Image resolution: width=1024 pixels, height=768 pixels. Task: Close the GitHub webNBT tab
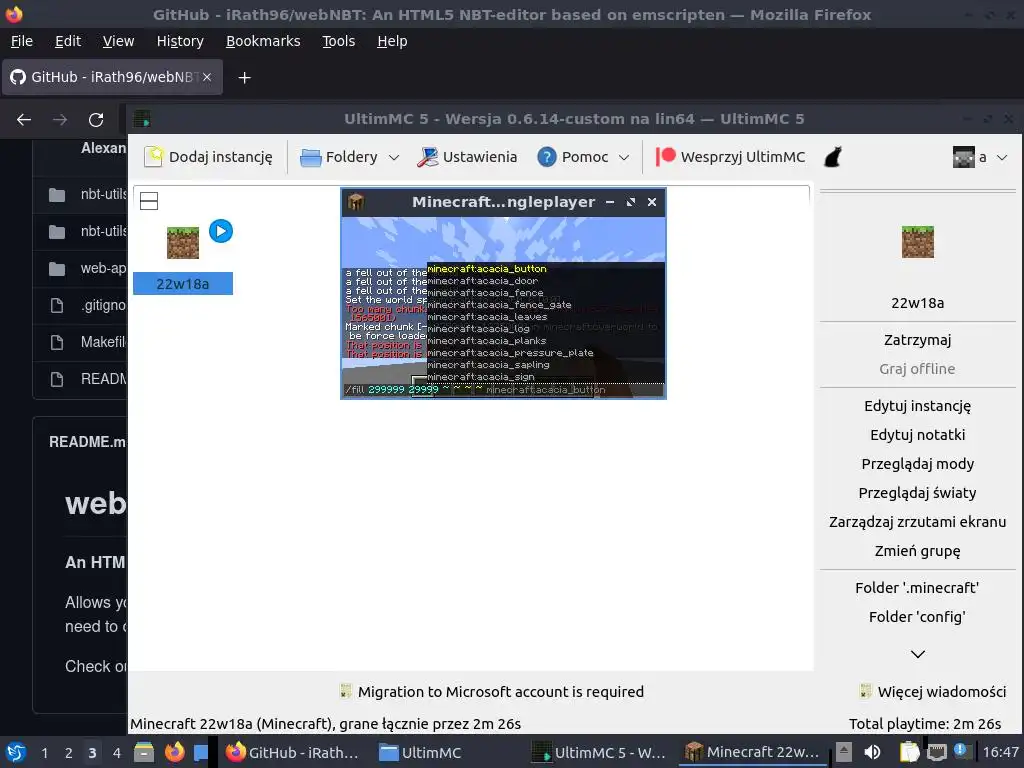click(x=207, y=77)
